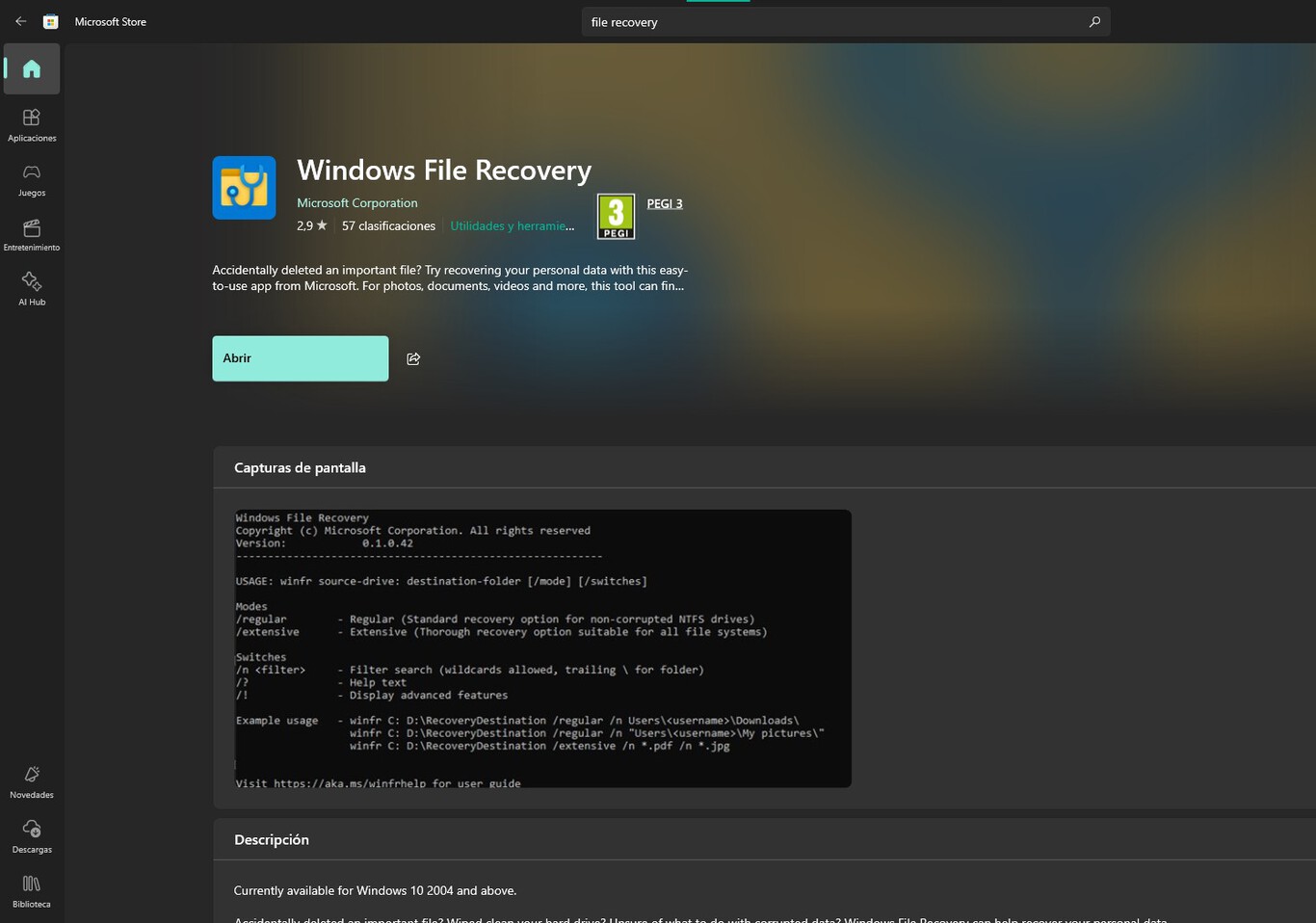The height and width of the screenshot is (923, 1316).
Task: Click the Descripción heading
Action: tap(272, 840)
